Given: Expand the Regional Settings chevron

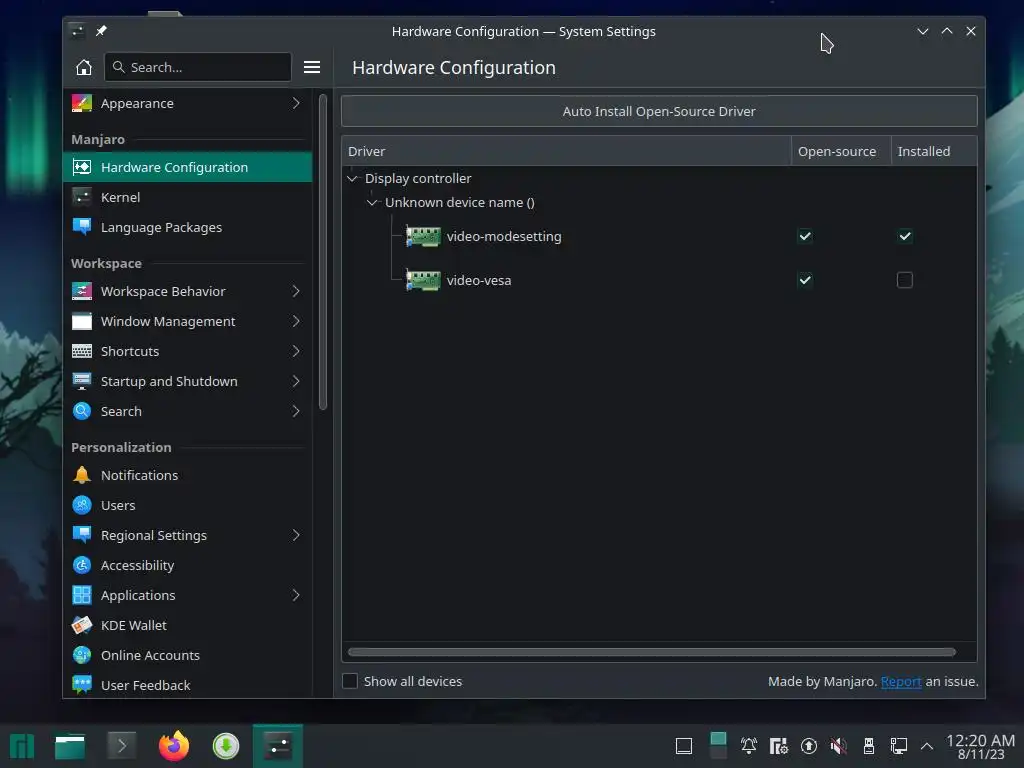Looking at the screenshot, I should [296, 536].
